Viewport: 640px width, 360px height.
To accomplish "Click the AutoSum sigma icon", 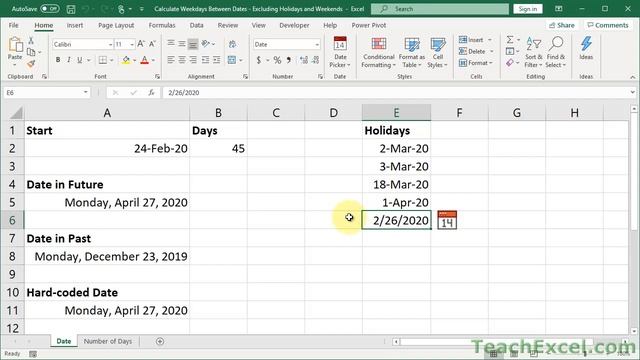I will 510,40.
